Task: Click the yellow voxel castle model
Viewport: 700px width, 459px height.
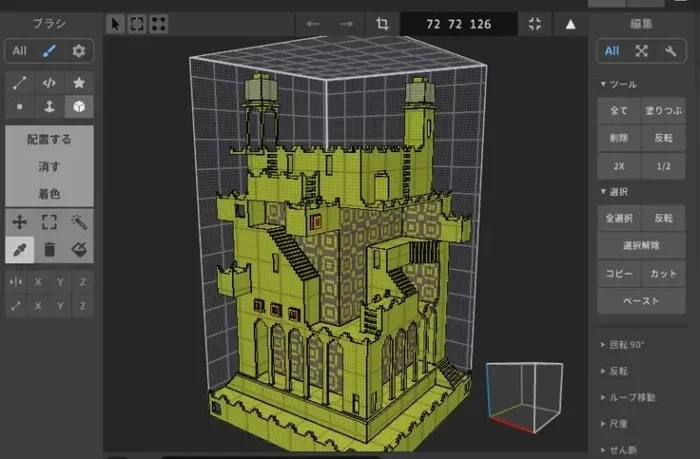Action: tap(342, 263)
